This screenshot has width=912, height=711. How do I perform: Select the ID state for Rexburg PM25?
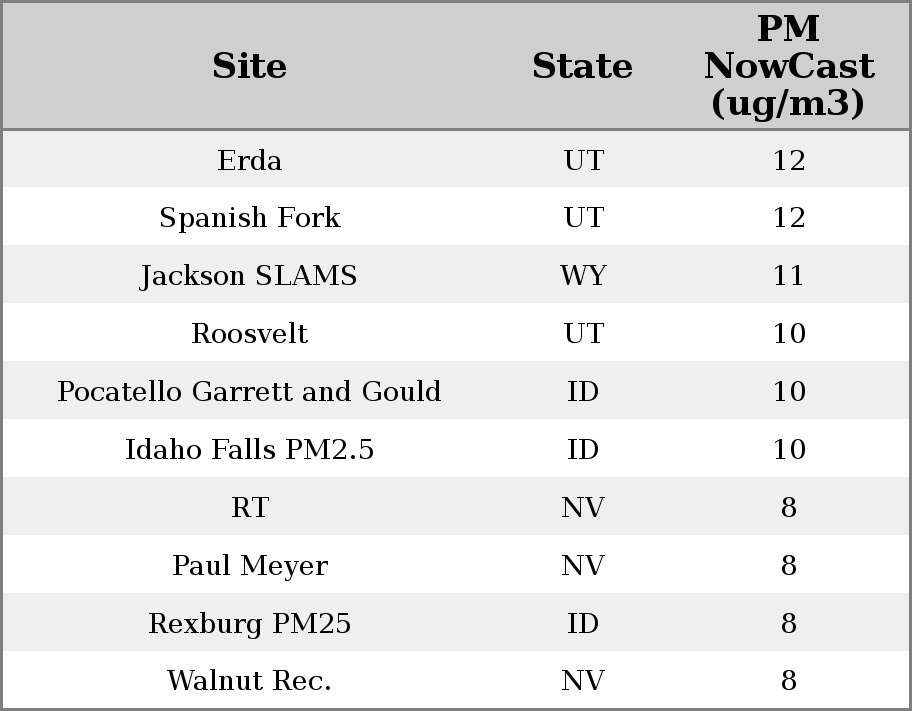pos(583,624)
